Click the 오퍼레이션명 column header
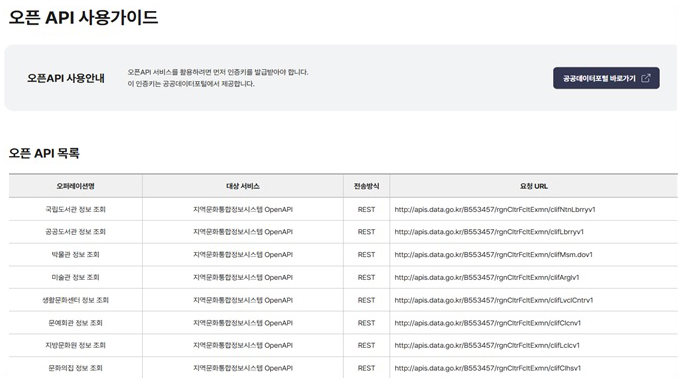Image resolution: width=680 pixels, height=384 pixels. coord(75,186)
